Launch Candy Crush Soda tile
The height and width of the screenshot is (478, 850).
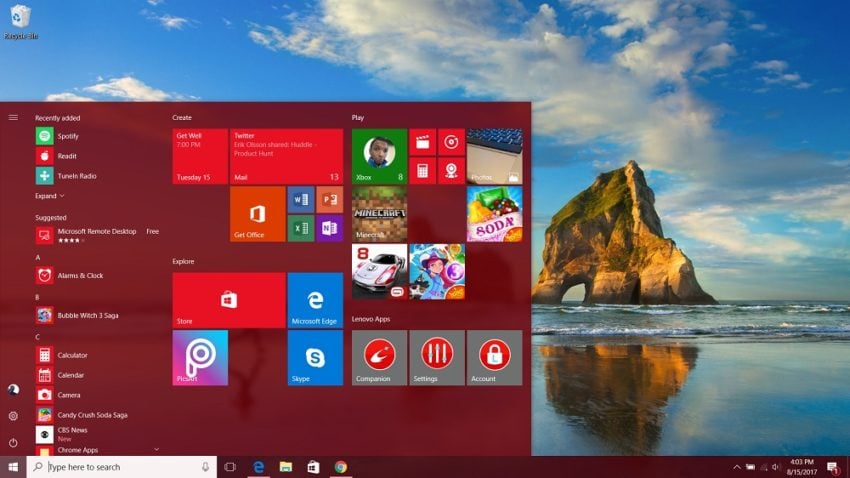point(494,214)
